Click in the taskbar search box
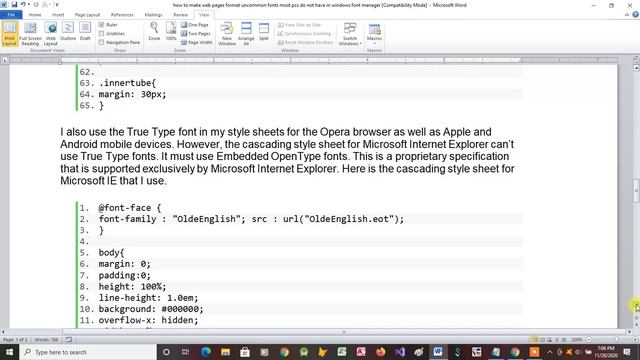 tap(88, 352)
